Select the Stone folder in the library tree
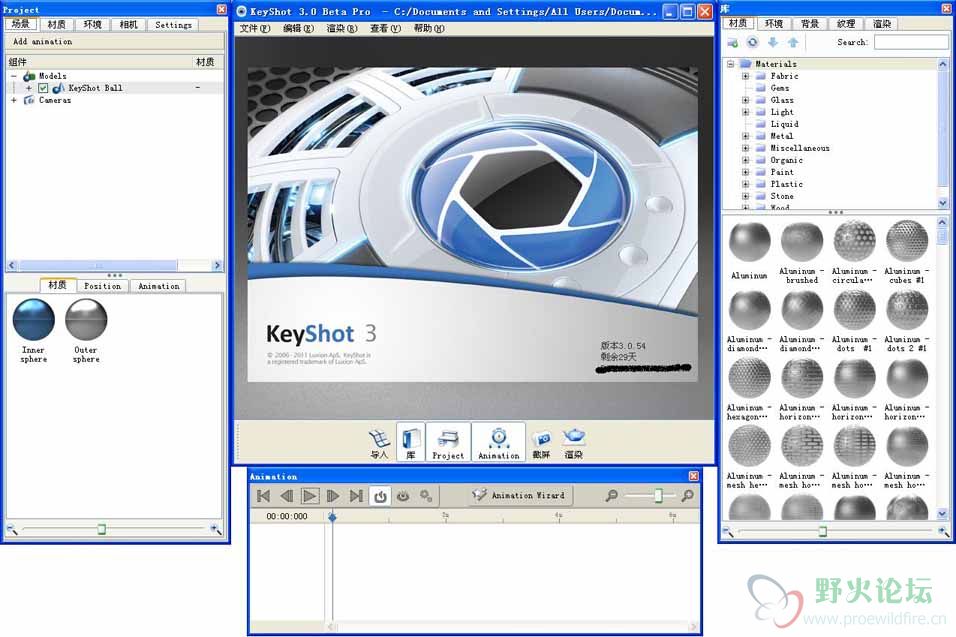Image resolution: width=956 pixels, height=637 pixels. tap(782, 196)
